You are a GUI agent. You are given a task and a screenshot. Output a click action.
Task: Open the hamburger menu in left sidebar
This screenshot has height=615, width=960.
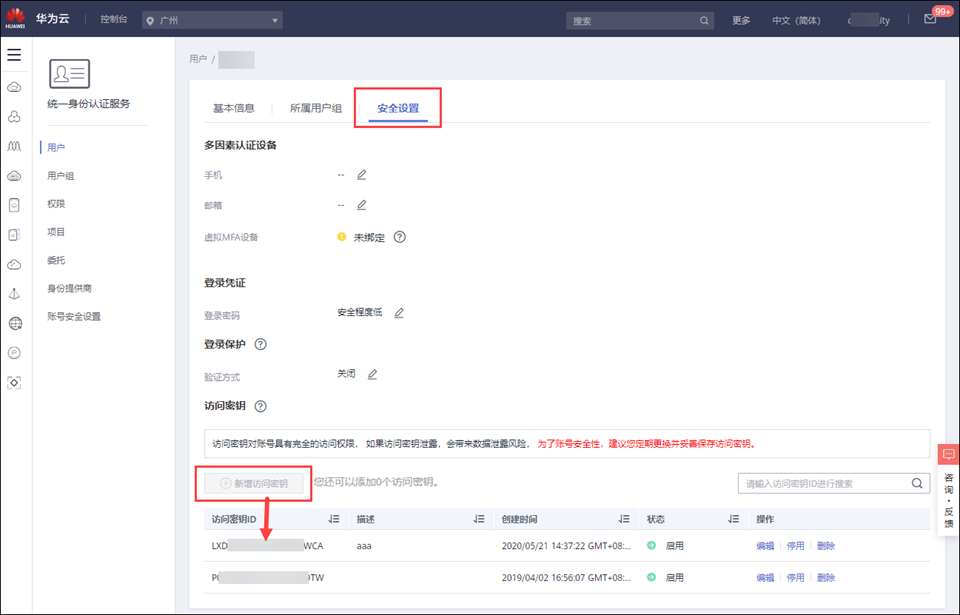tap(14, 55)
